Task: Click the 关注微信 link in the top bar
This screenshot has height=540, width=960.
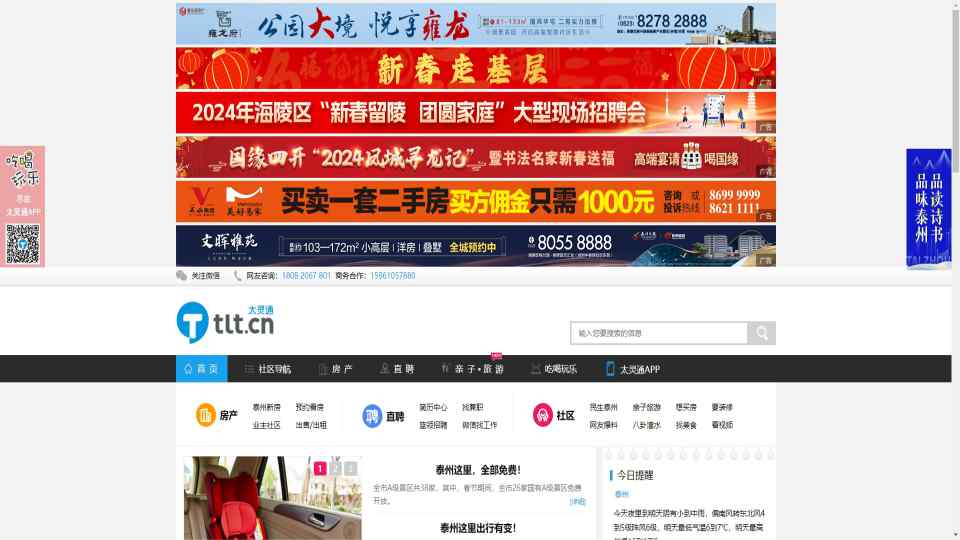Action: point(206,276)
